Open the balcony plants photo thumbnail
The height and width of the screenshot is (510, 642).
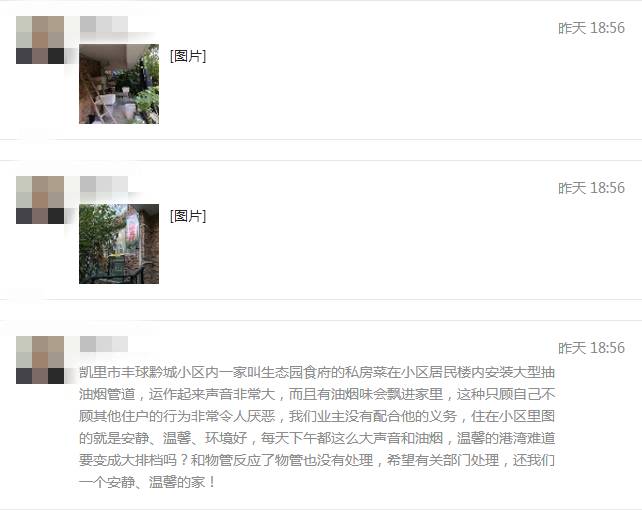(119, 84)
